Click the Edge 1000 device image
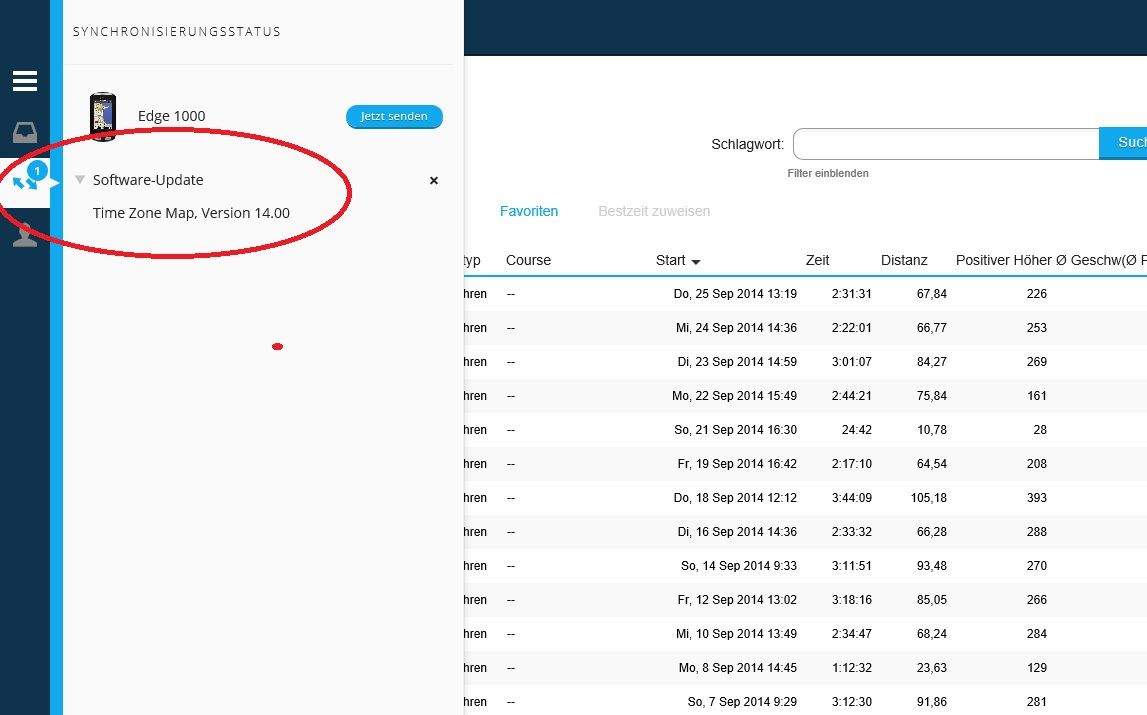The image size is (1147, 715). 102,116
